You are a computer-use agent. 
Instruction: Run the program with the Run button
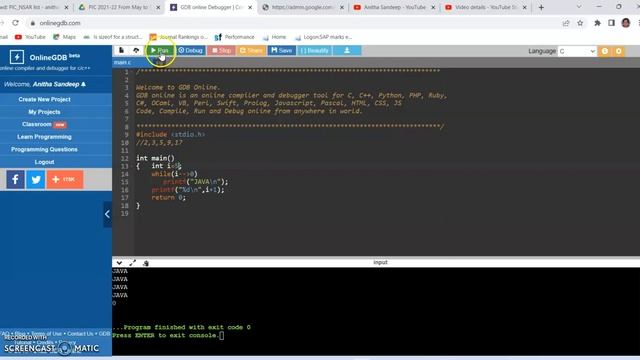[160, 50]
